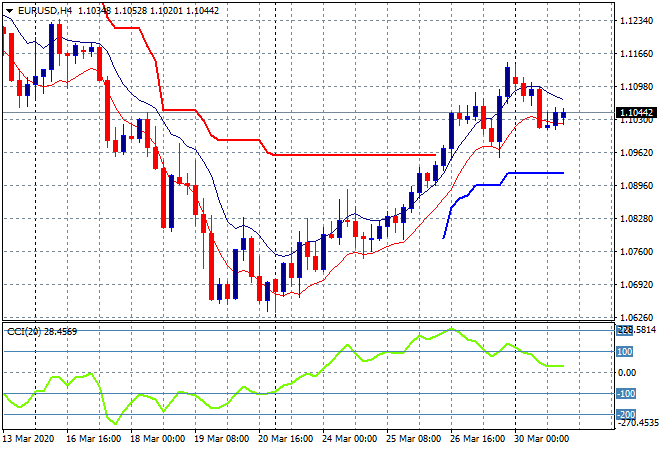Click the 1.09620 price axis value

(x=637, y=152)
